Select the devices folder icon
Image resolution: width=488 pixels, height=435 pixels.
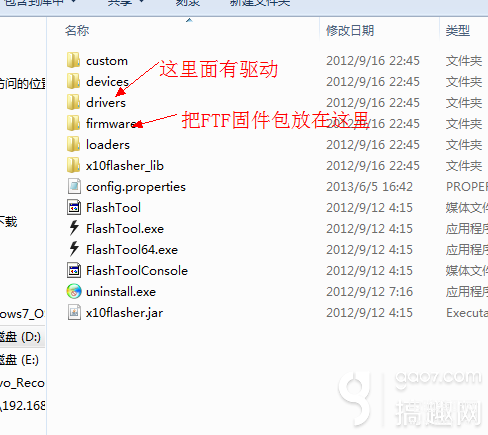pos(73,81)
